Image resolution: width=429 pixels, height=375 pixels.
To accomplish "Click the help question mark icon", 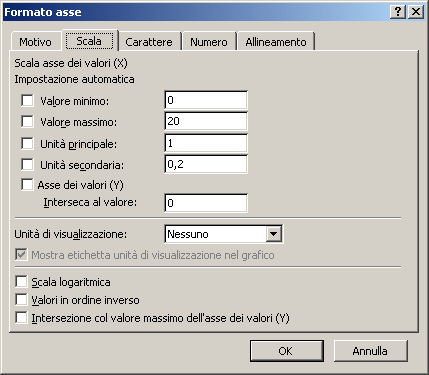I will (398, 12).
